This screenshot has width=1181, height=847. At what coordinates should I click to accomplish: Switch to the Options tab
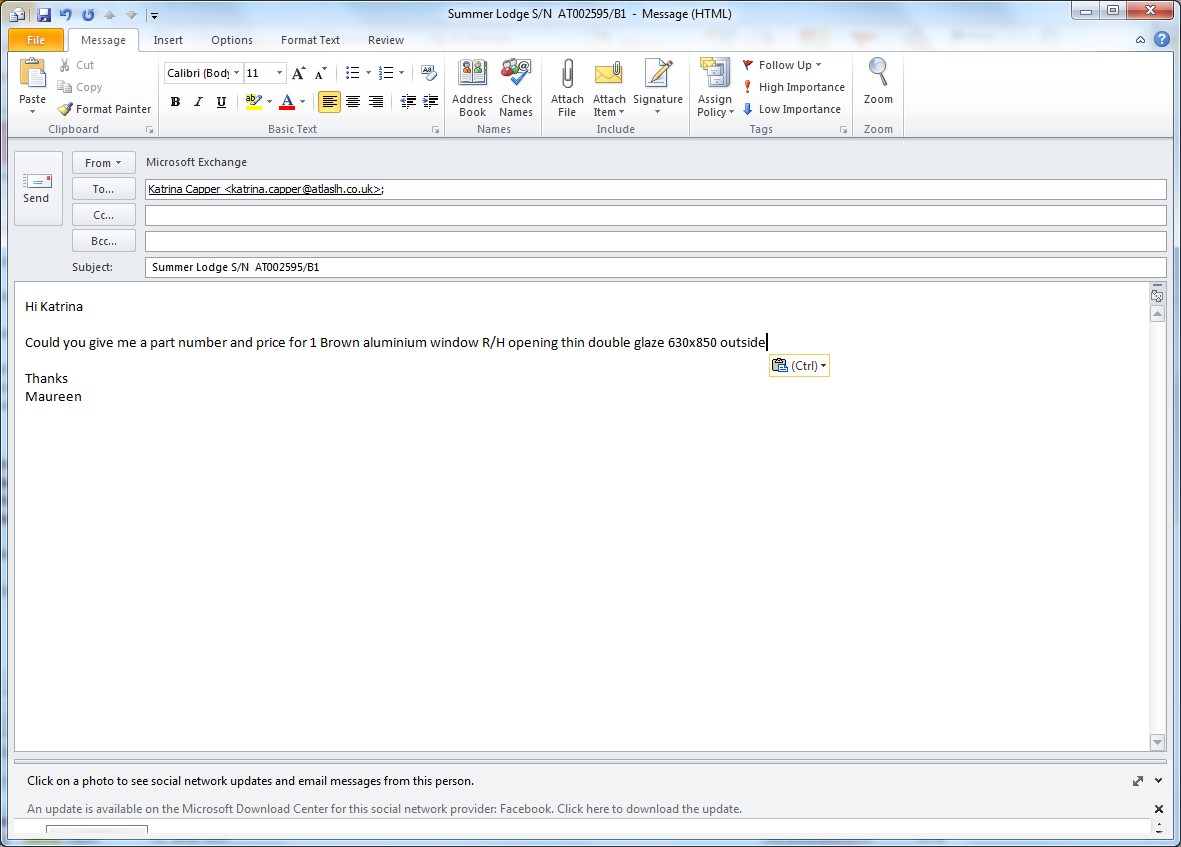(x=232, y=40)
